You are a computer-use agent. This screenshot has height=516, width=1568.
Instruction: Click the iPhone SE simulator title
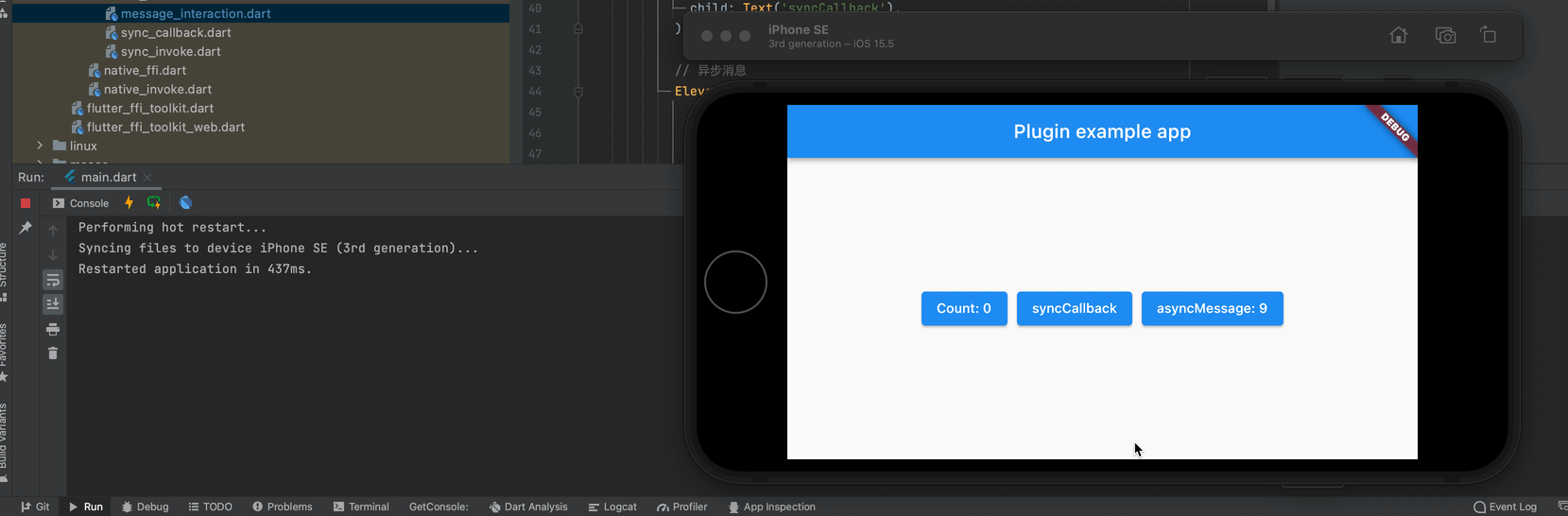pyautogui.click(x=799, y=29)
